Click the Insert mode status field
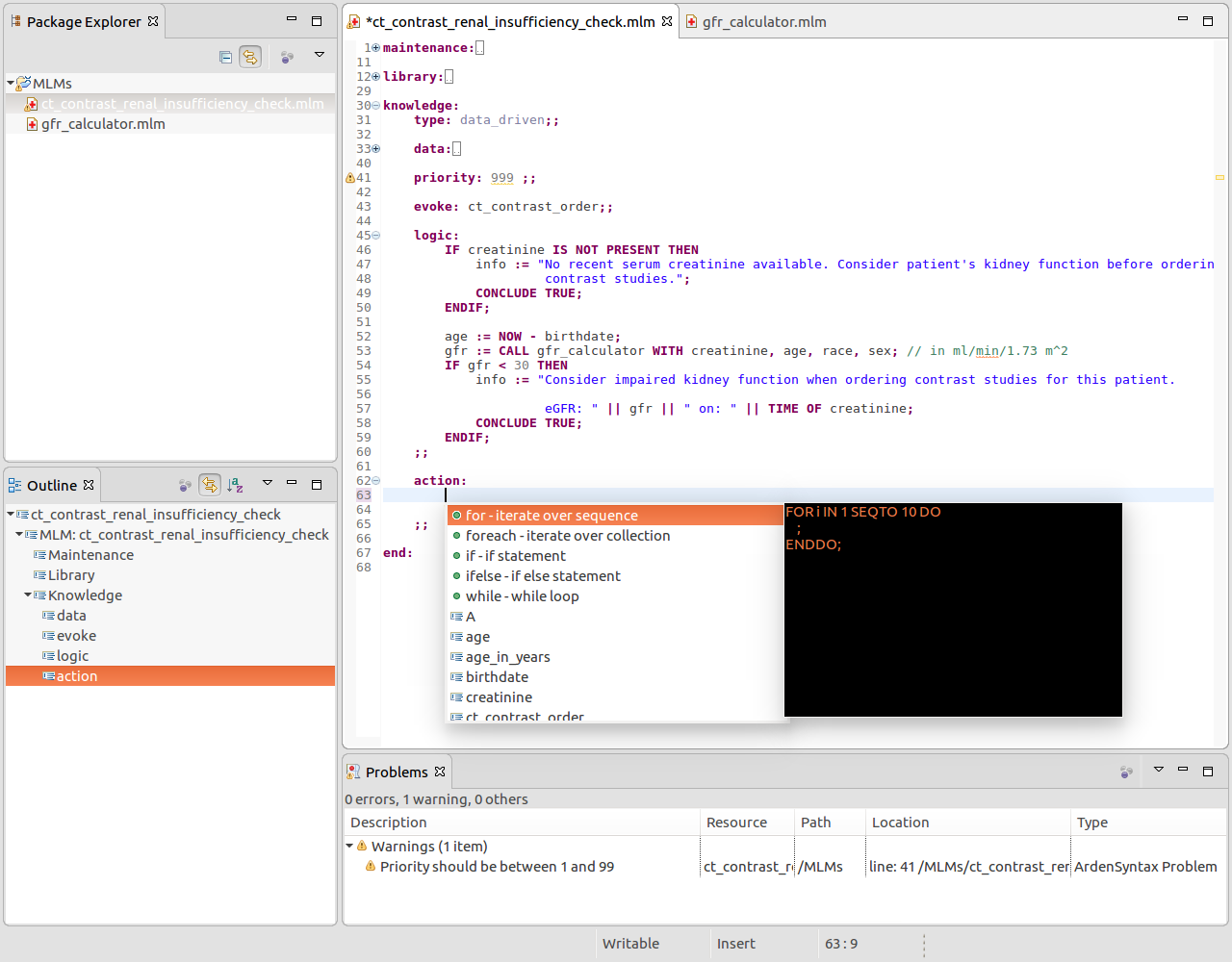Viewport: 1232px width, 962px height. tap(736, 944)
